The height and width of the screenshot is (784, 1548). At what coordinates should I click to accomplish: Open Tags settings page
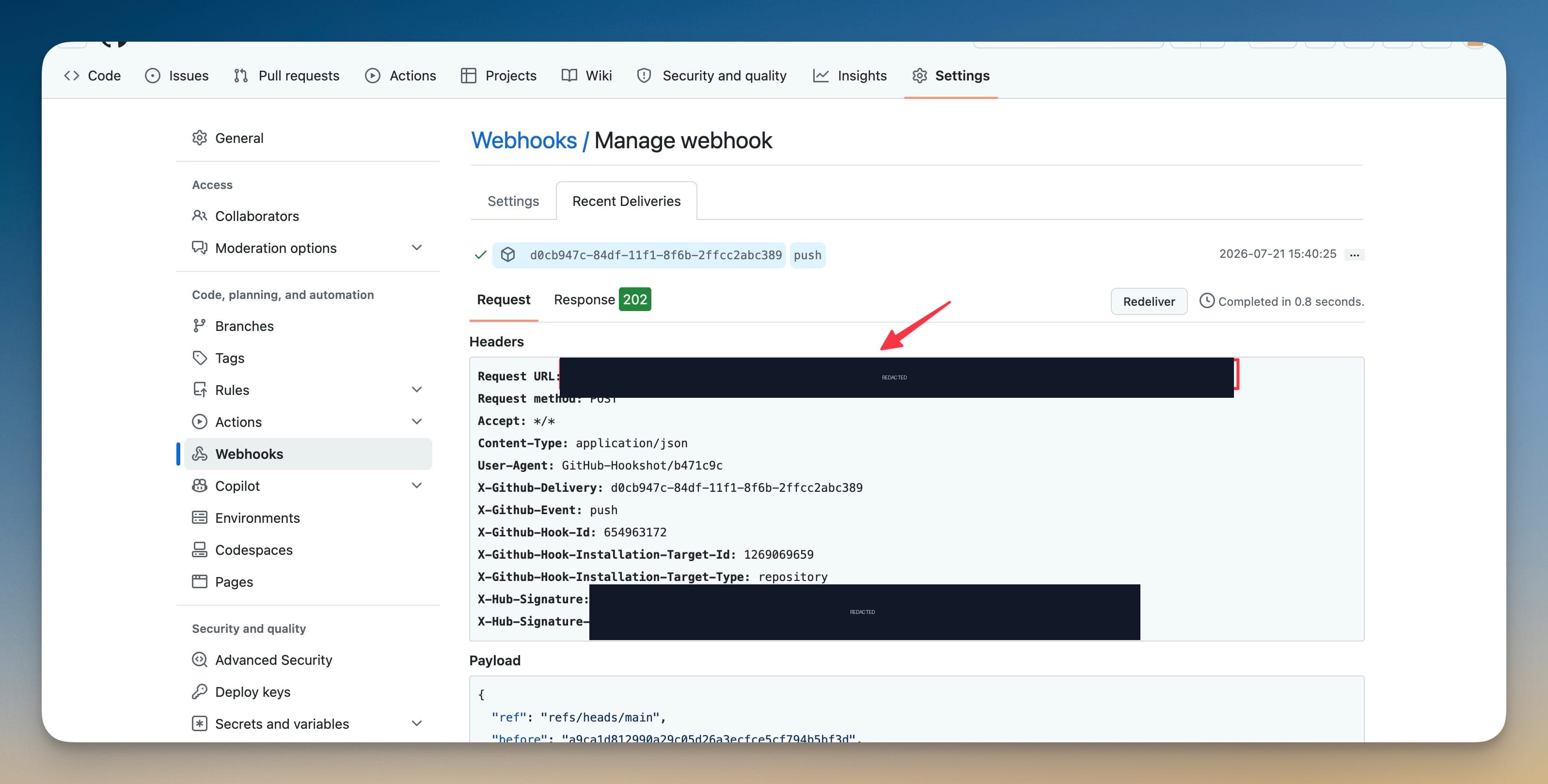click(x=308, y=358)
